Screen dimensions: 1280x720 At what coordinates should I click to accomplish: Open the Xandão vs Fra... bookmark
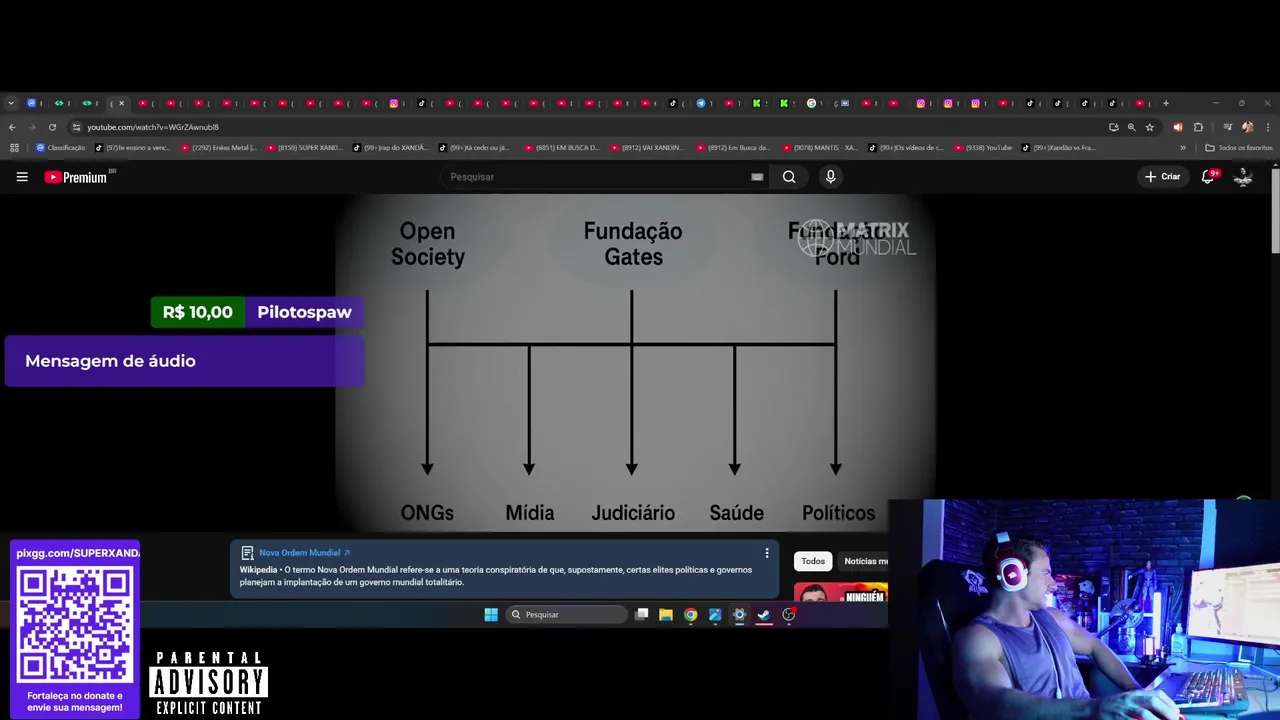click(x=1059, y=148)
